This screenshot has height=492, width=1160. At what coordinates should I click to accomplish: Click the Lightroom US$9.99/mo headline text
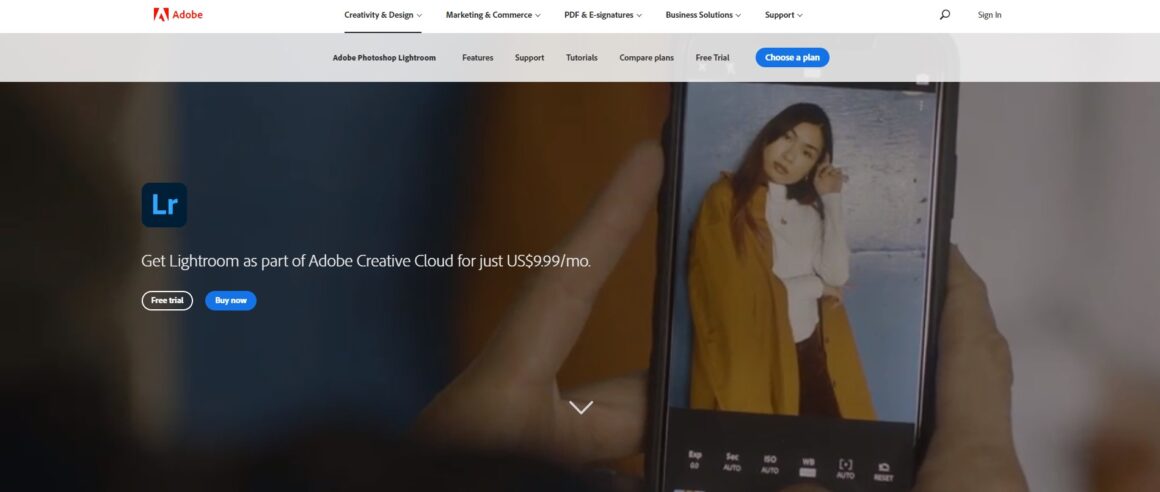click(x=366, y=261)
